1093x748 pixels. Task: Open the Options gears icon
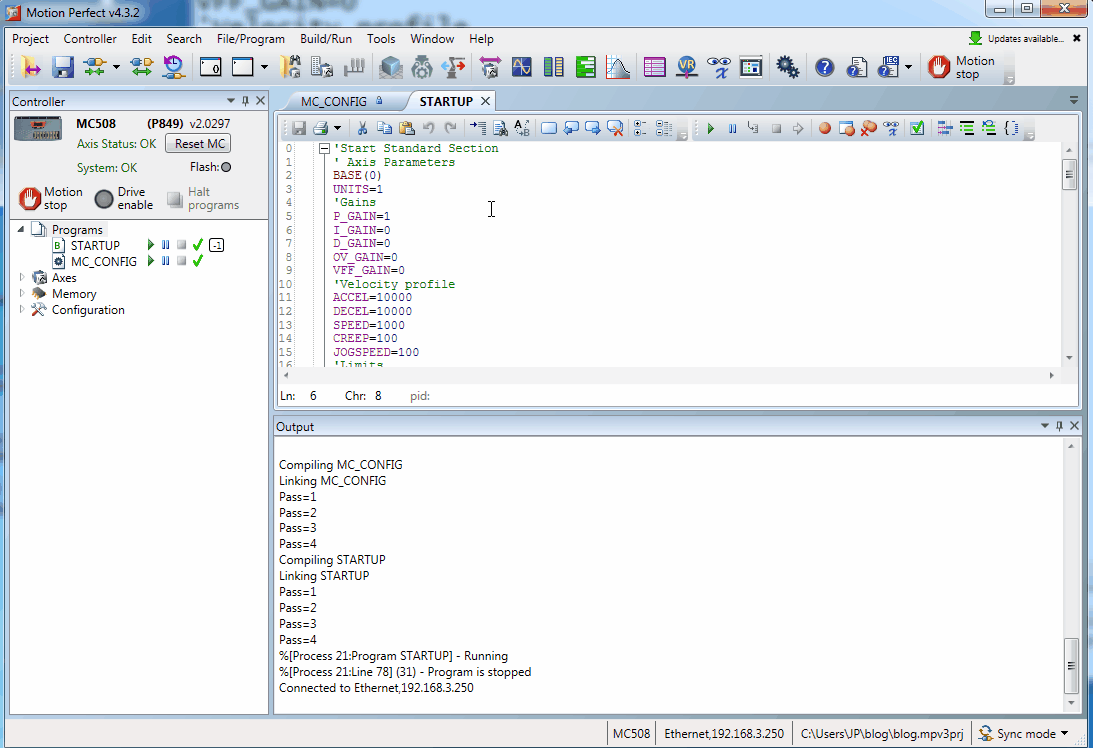(x=788, y=67)
